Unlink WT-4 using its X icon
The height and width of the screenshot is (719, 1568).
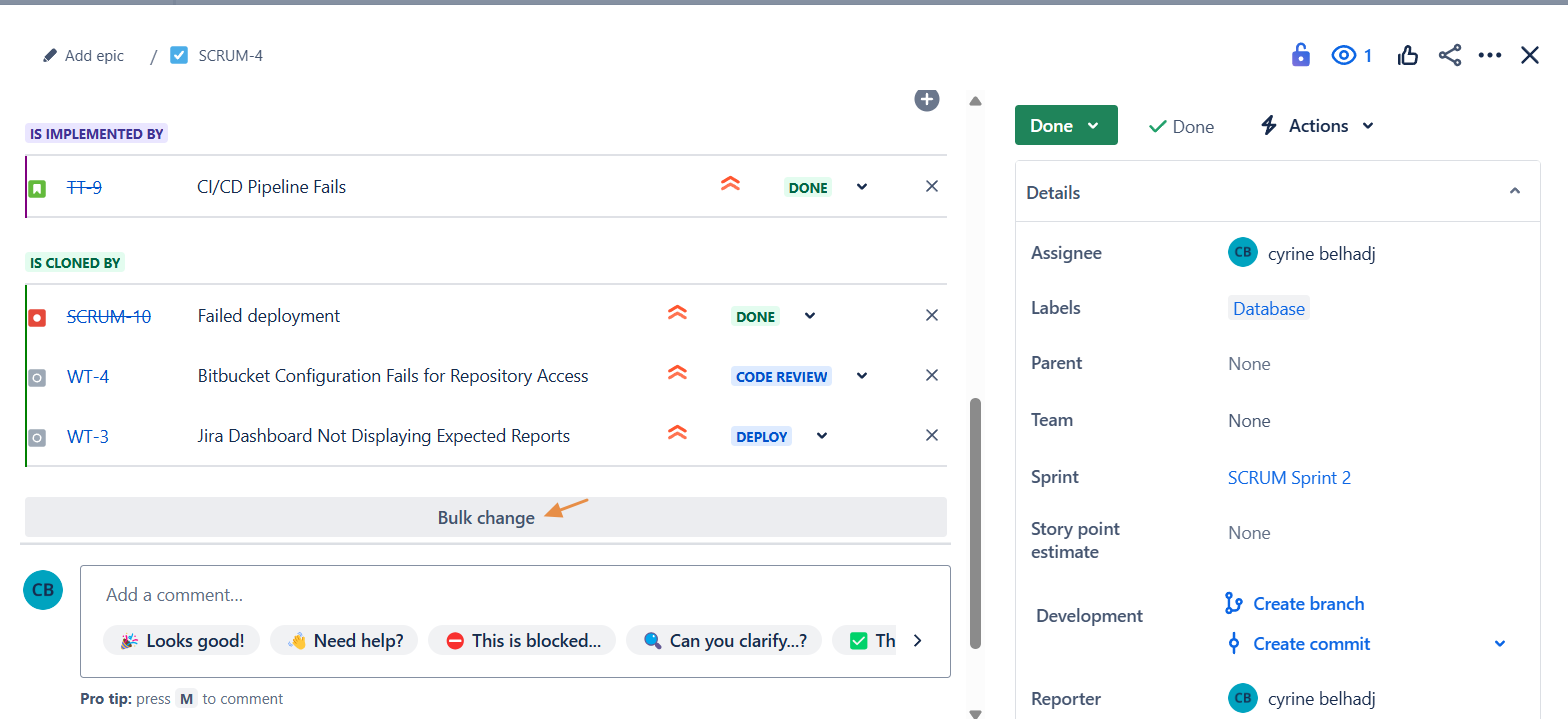[x=931, y=375]
